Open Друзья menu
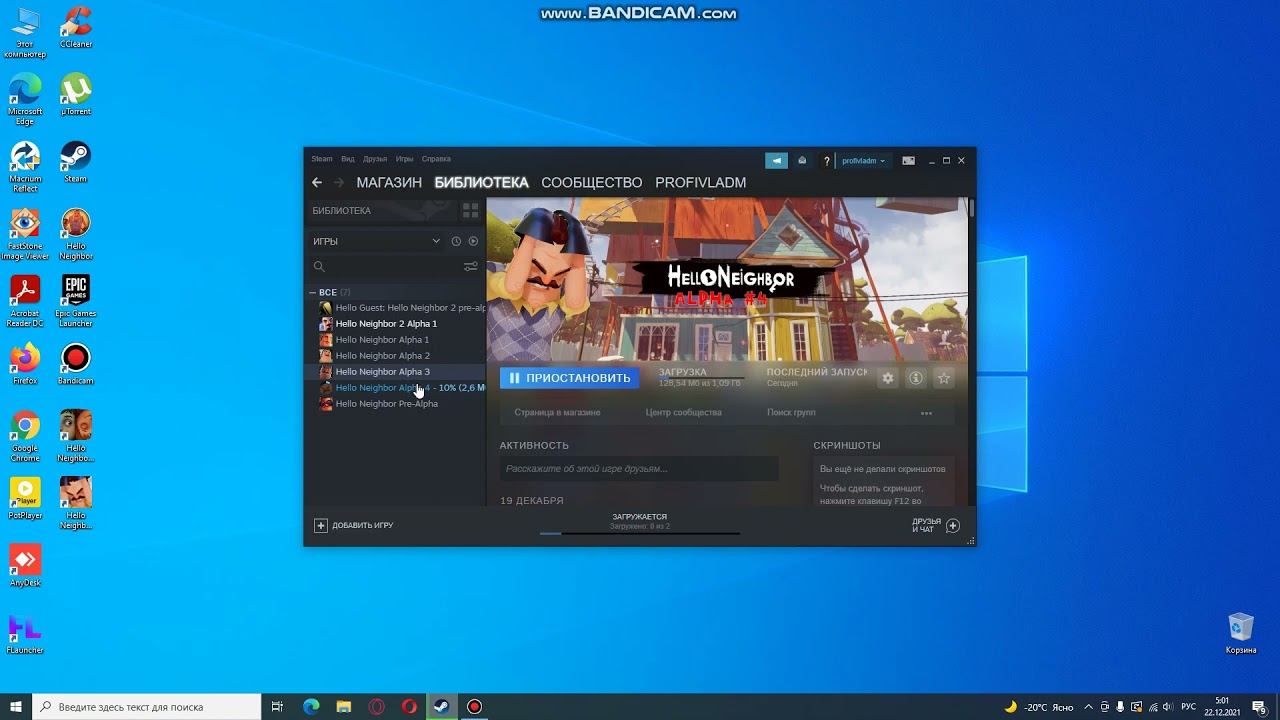The image size is (1280, 720). click(x=375, y=159)
